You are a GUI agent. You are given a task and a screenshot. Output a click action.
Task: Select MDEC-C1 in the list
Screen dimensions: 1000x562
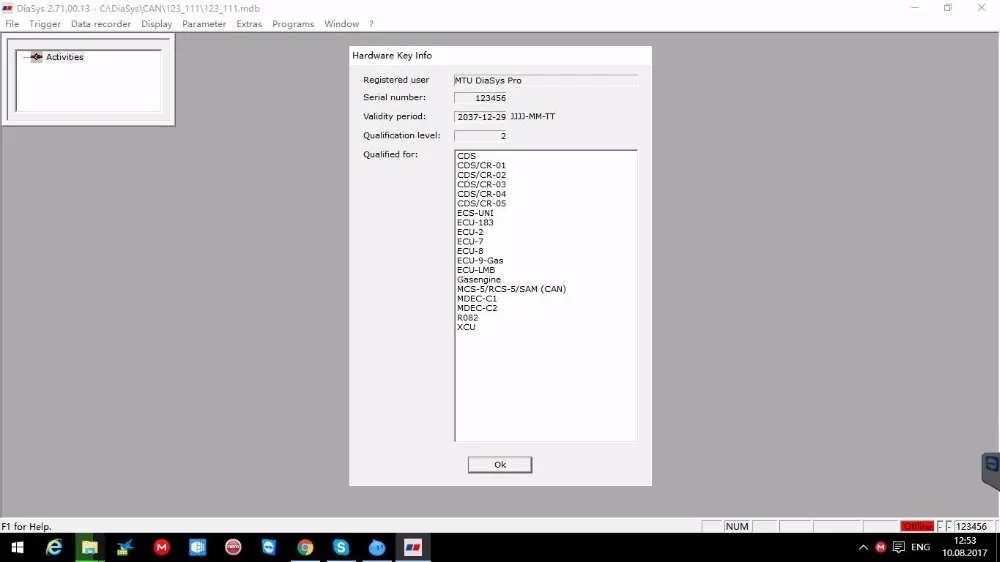click(x=476, y=299)
